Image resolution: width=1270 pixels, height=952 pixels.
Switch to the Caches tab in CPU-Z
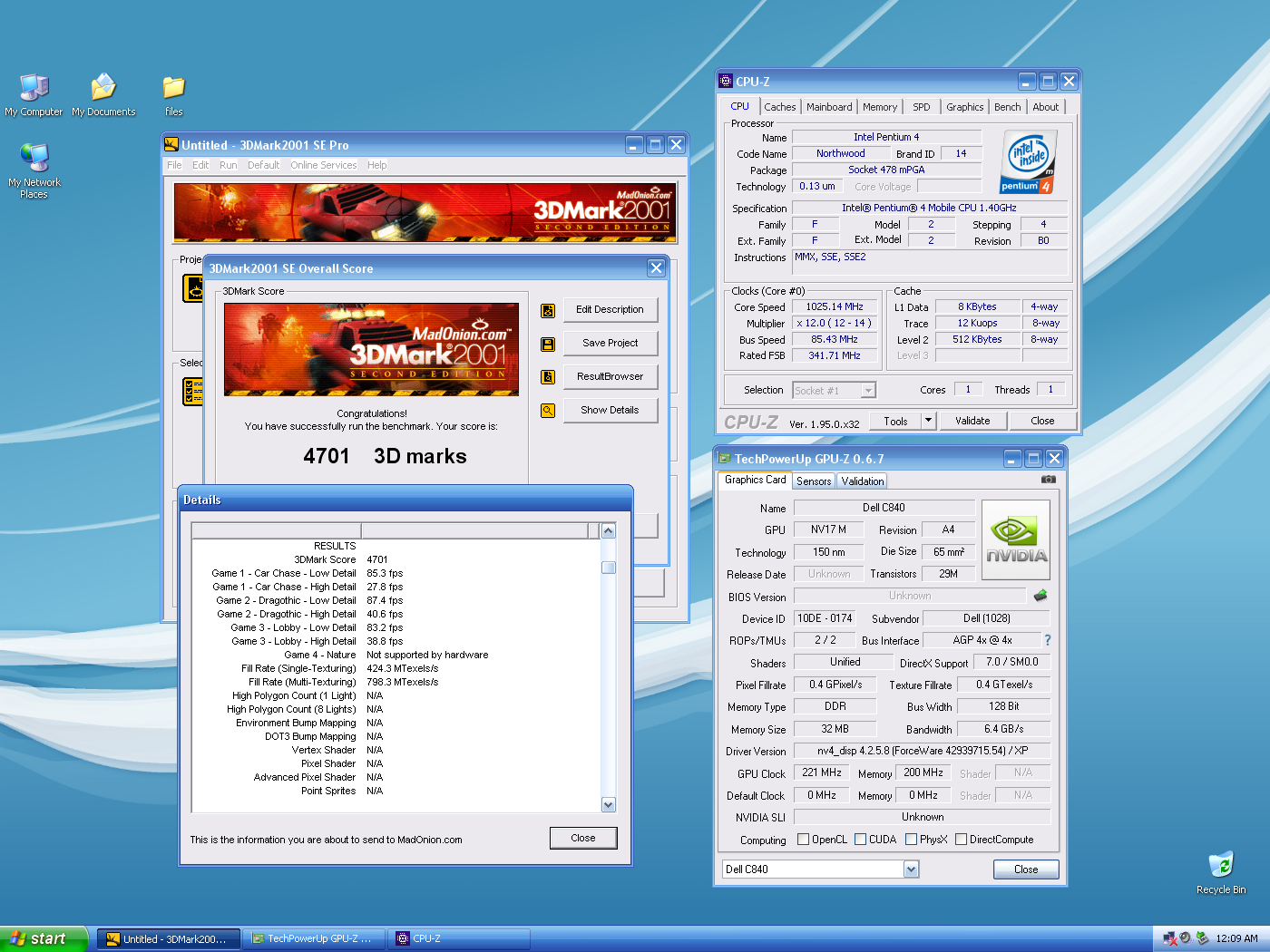pos(779,107)
